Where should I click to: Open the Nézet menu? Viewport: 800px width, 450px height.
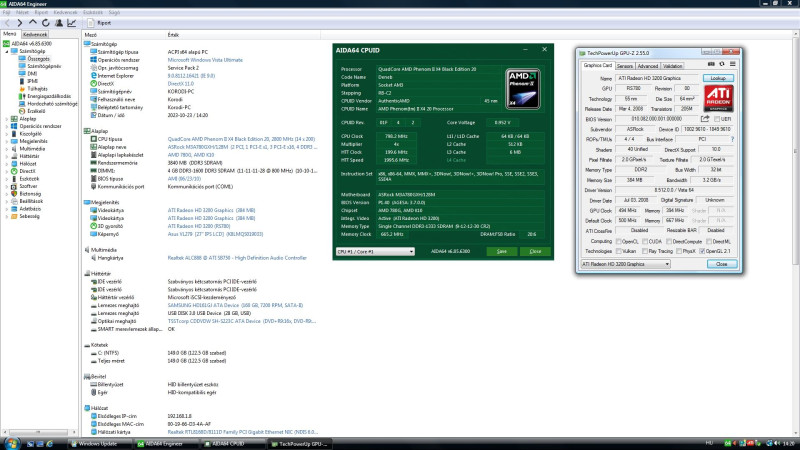point(22,12)
